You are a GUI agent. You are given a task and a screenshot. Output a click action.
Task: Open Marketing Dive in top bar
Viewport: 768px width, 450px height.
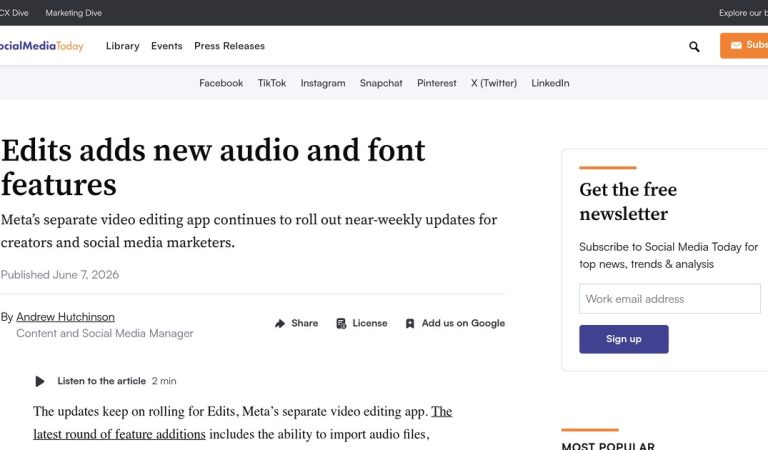point(73,13)
